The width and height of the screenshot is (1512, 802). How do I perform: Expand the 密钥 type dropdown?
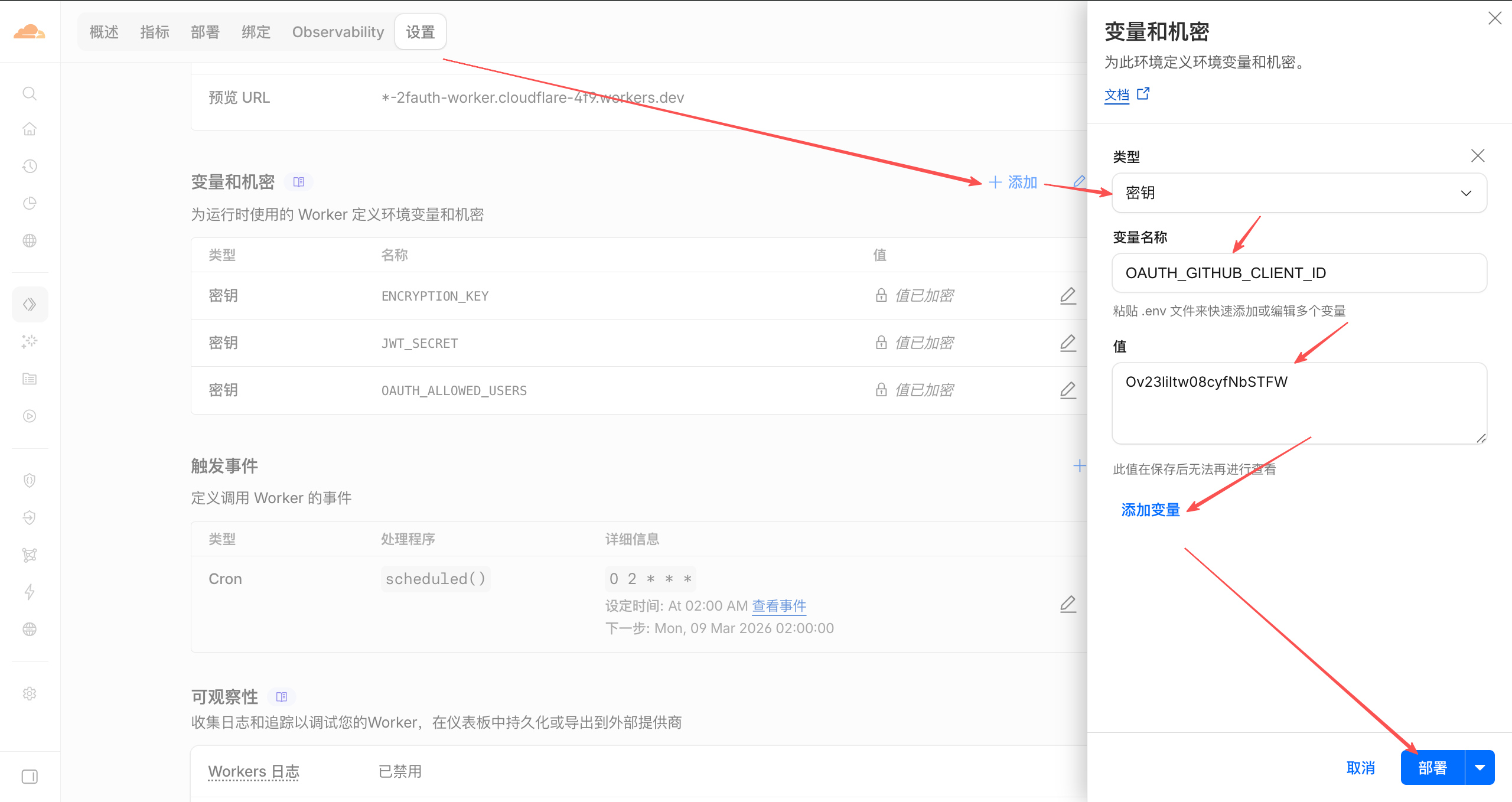pos(1299,193)
